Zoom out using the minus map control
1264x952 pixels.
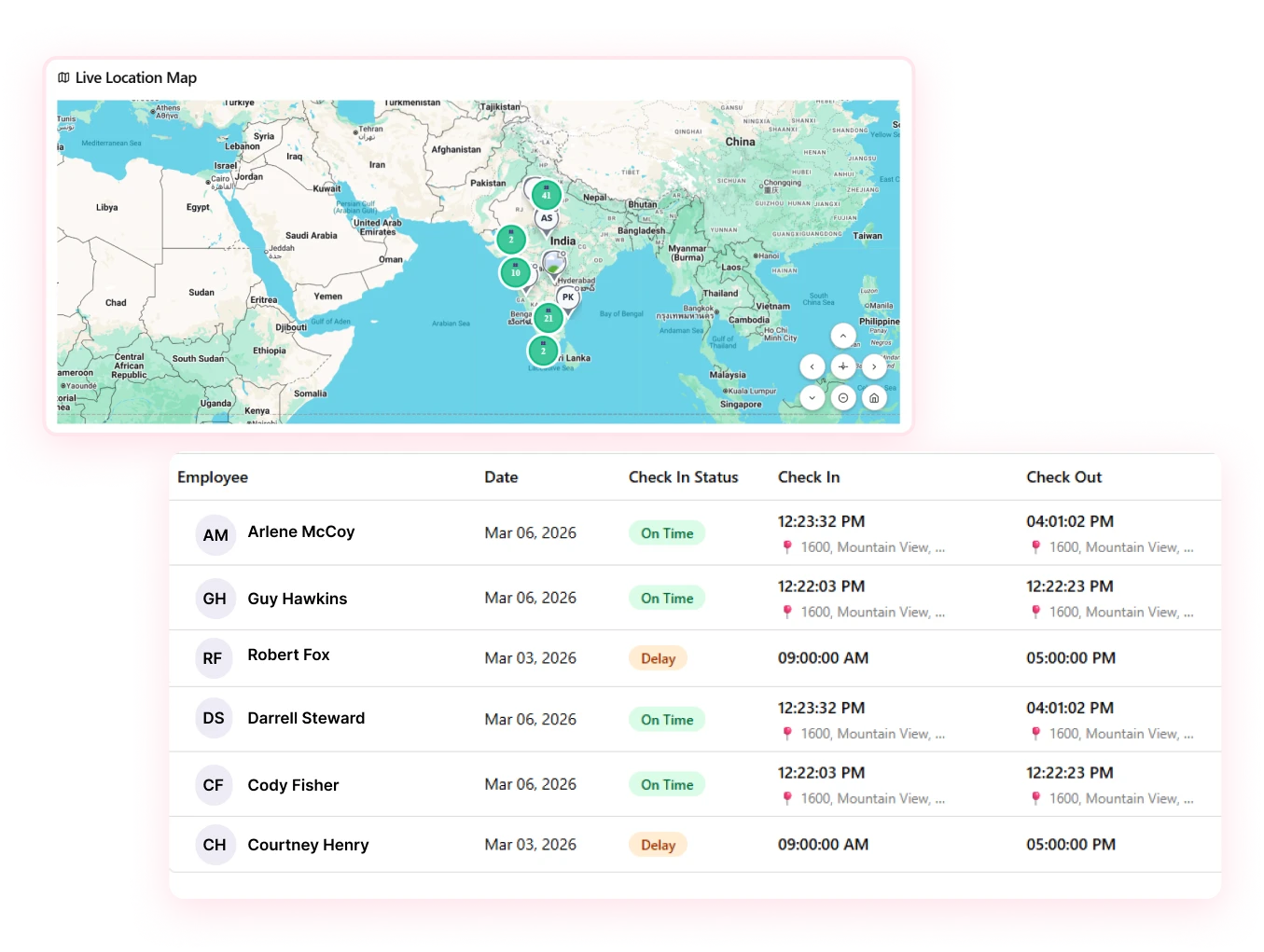[842, 396]
